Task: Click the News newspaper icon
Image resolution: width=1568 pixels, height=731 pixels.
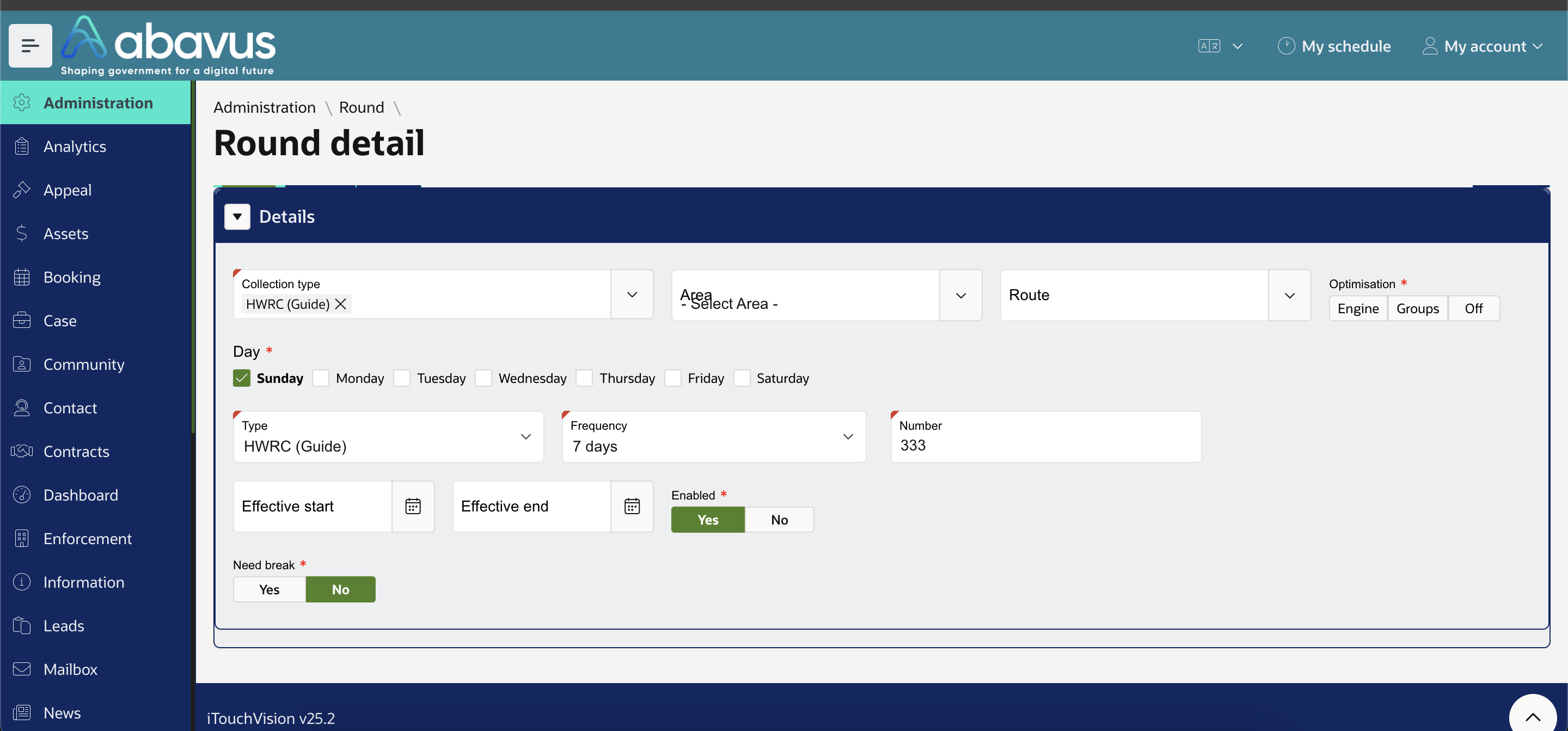Action: [22, 712]
